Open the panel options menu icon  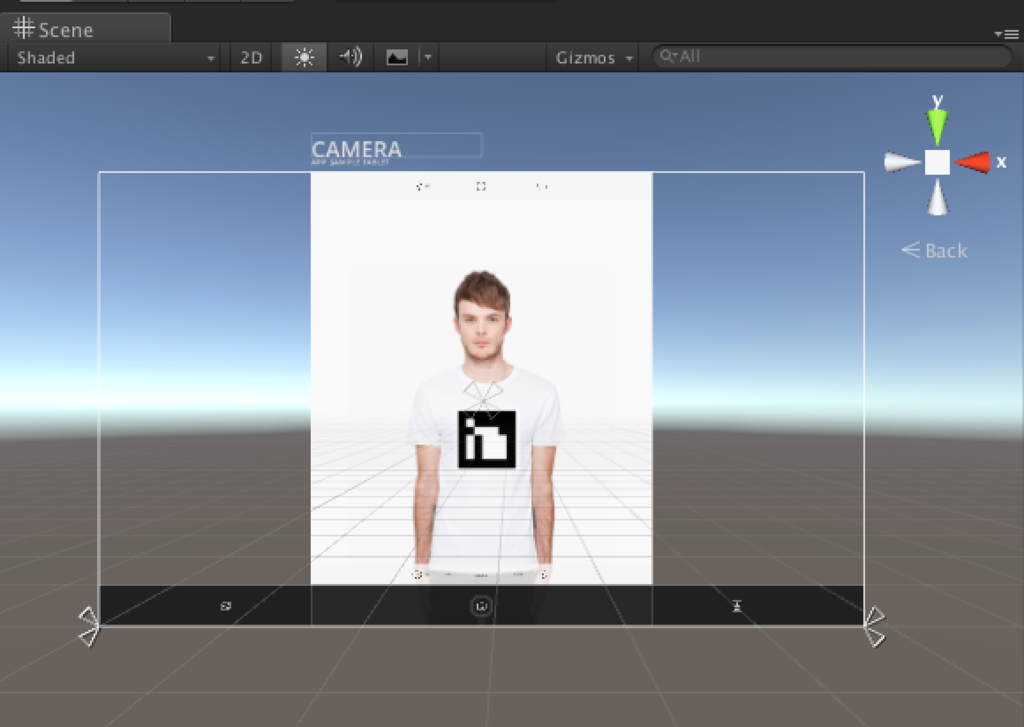point(1006,33)
